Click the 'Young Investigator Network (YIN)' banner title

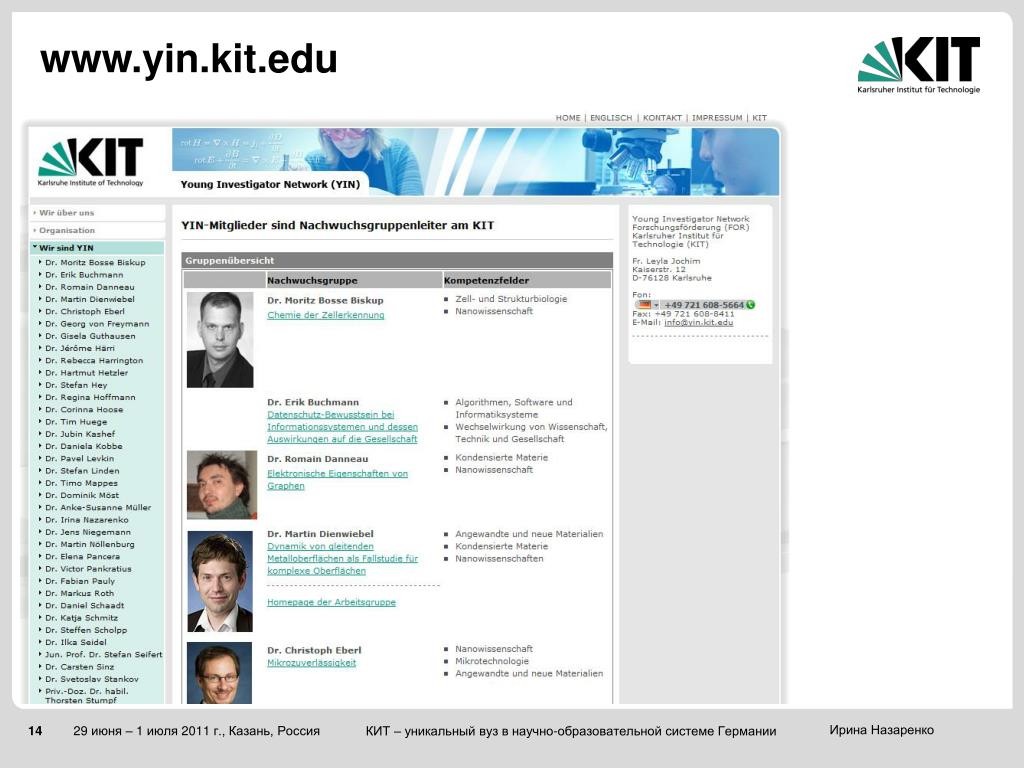click(x=270, y=185)
